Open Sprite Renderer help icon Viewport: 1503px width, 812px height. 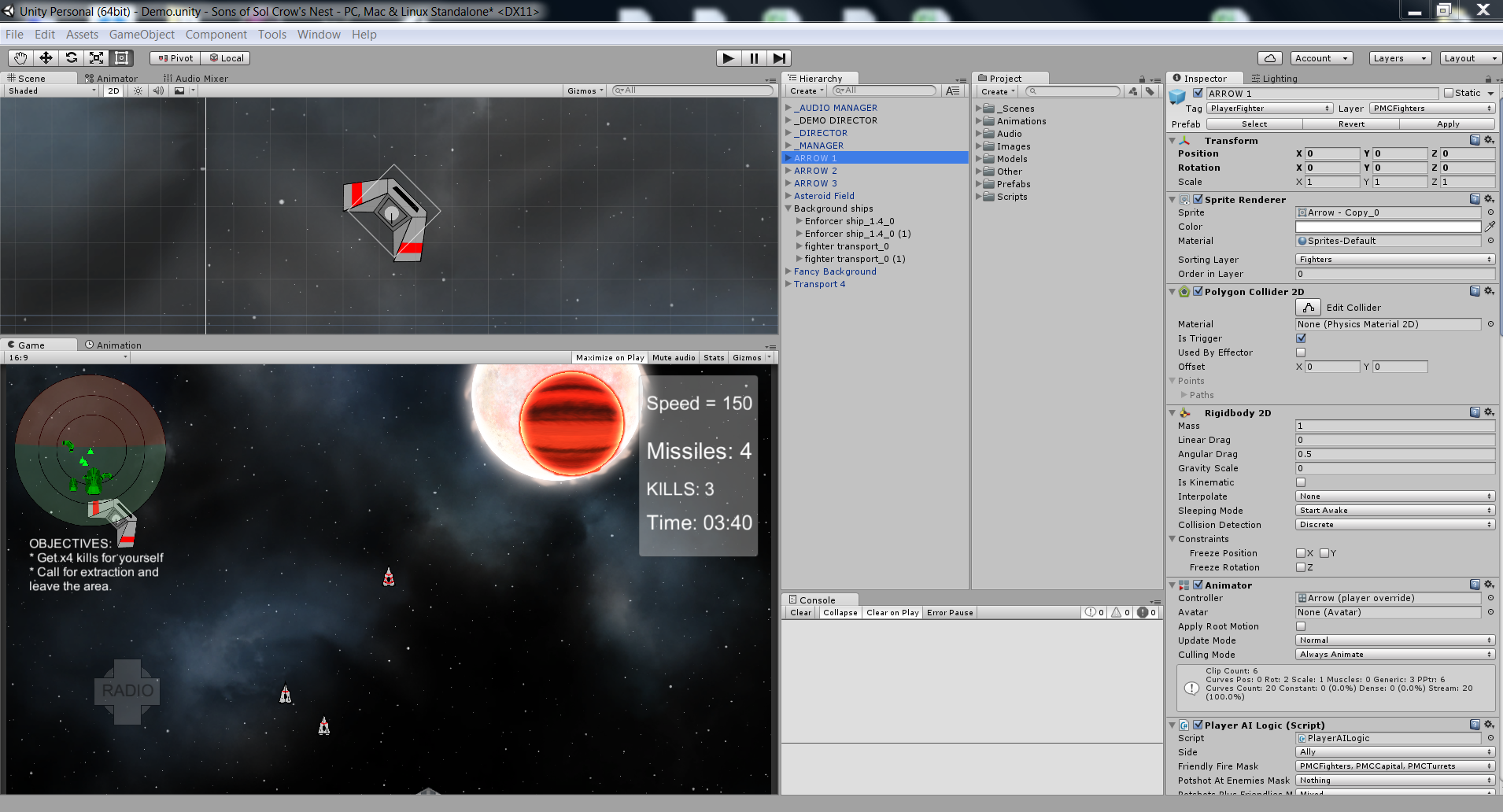1475,199
